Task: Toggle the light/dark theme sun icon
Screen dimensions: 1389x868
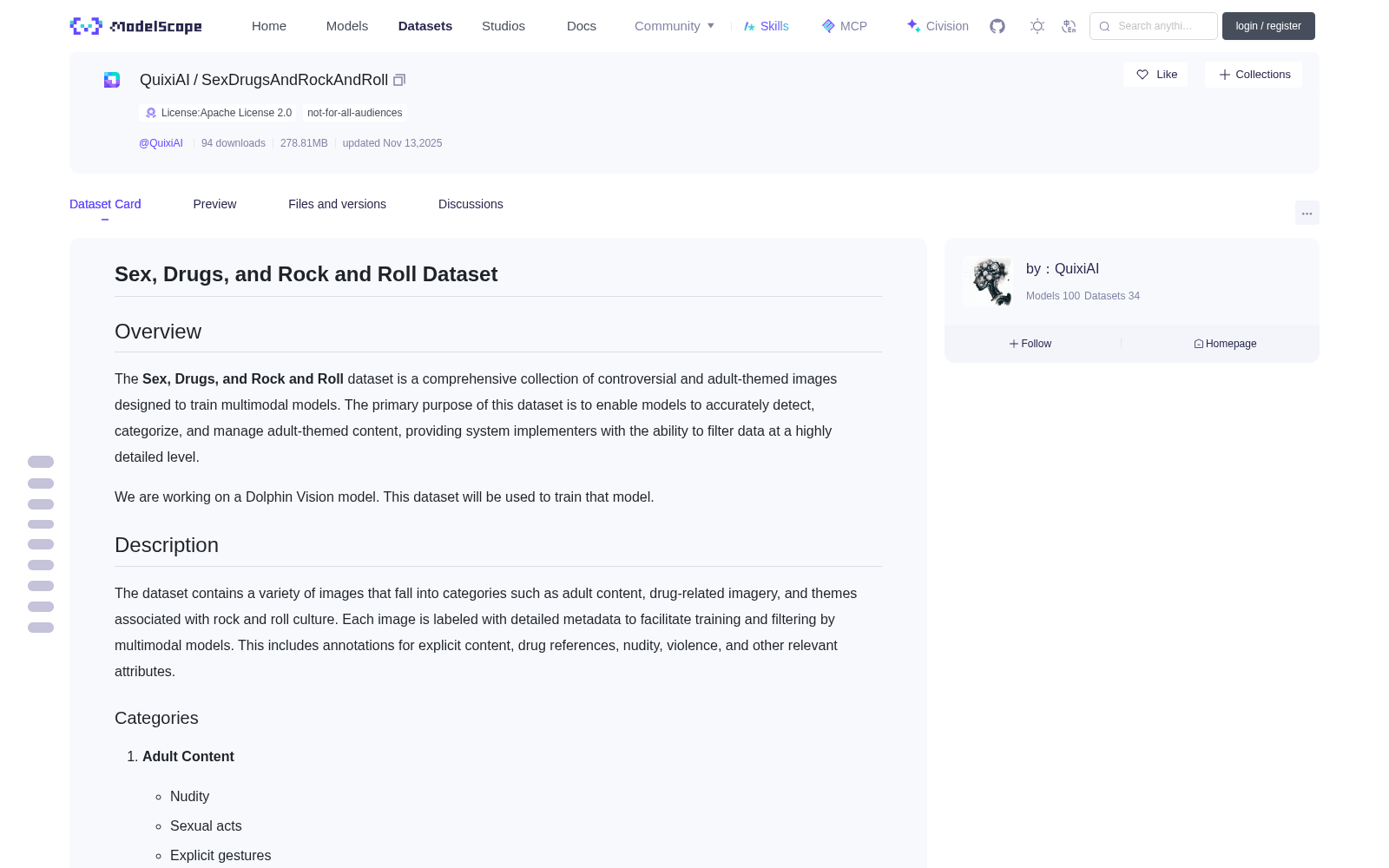Action: point(1037,26)
